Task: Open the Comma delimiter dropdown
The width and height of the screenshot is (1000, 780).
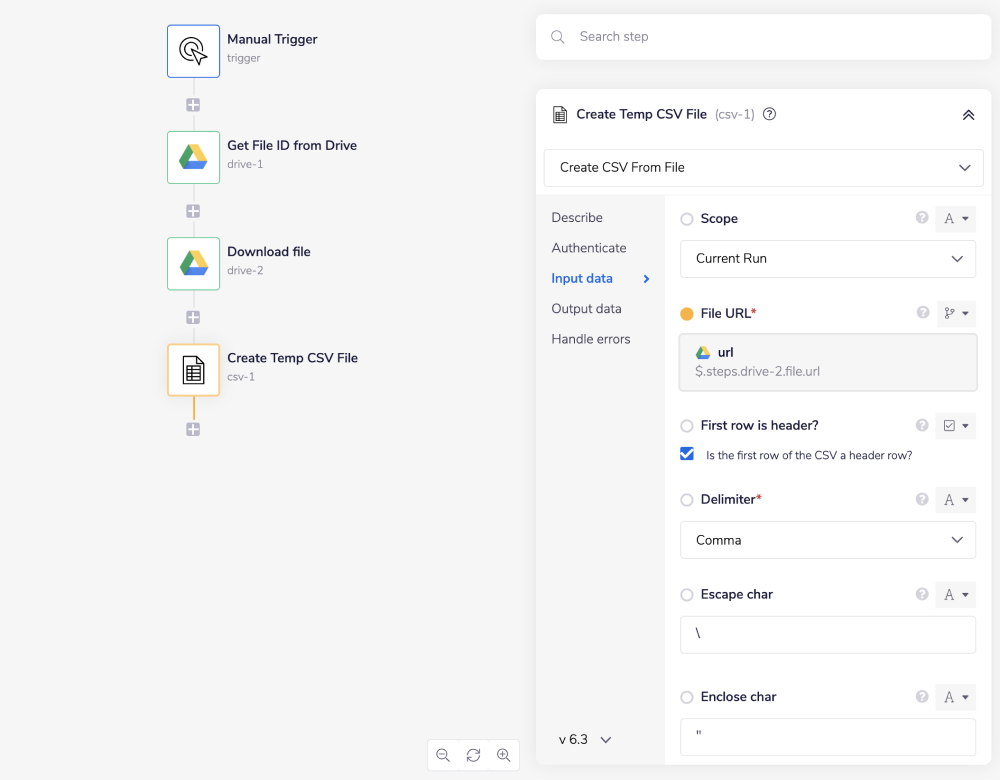Action: coord(827,540)
